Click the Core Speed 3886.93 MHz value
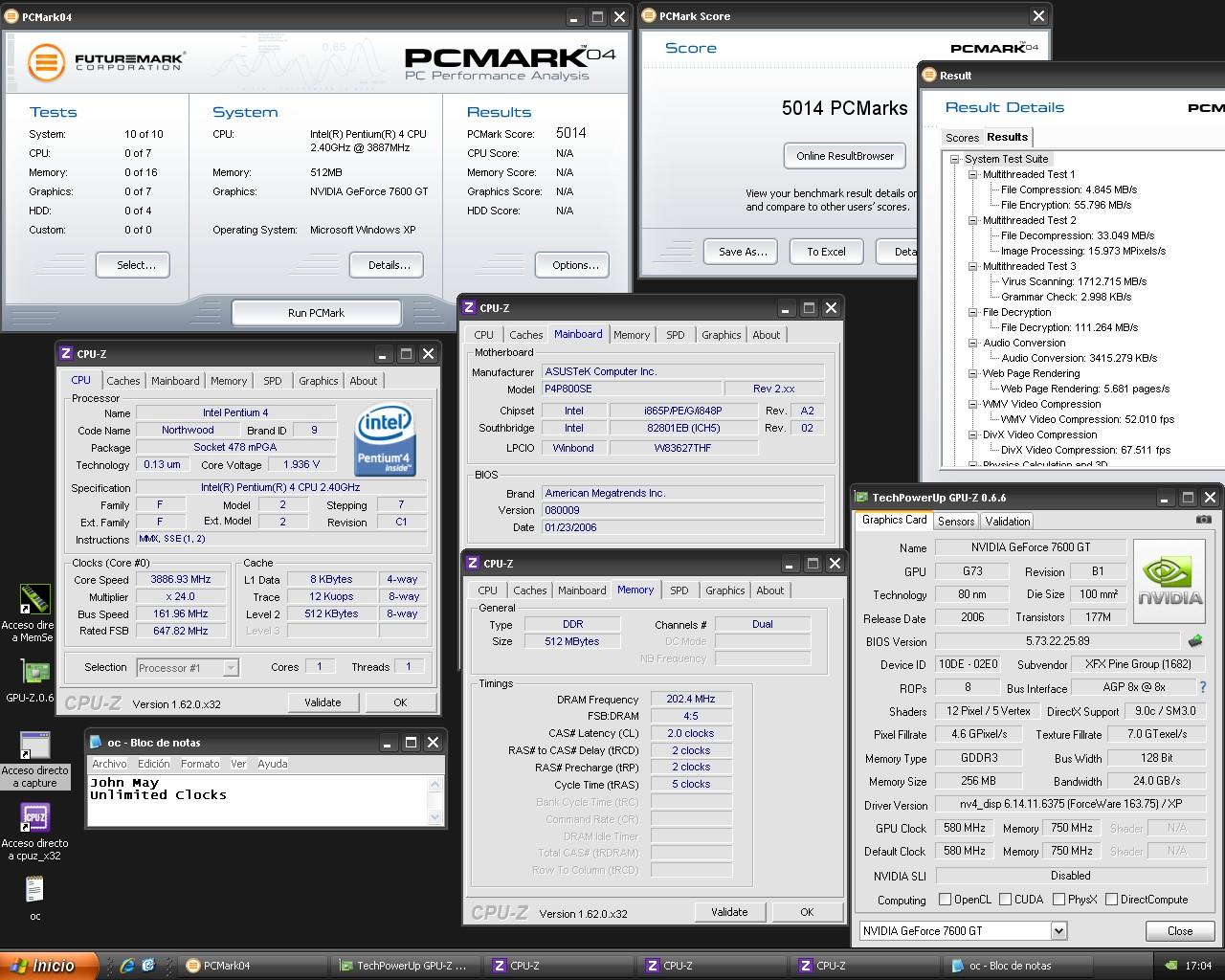This screenshot has height=980, width=1225. [180, 579]
